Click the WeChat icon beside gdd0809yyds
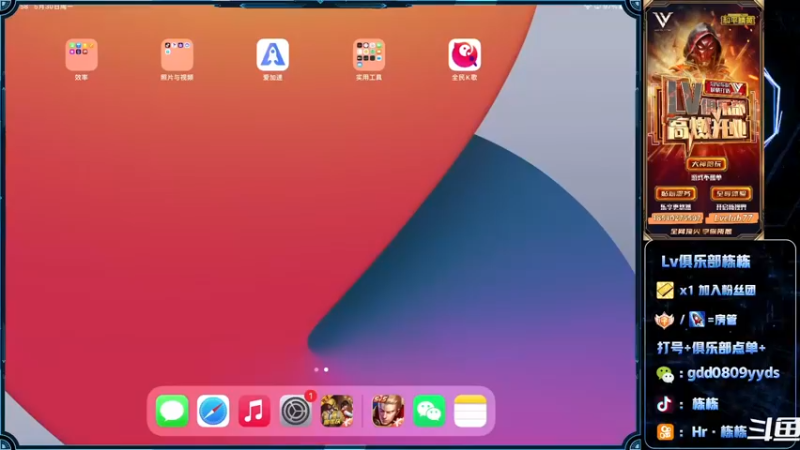The height and width of the screenshot is (450, 800). point(665,374)
